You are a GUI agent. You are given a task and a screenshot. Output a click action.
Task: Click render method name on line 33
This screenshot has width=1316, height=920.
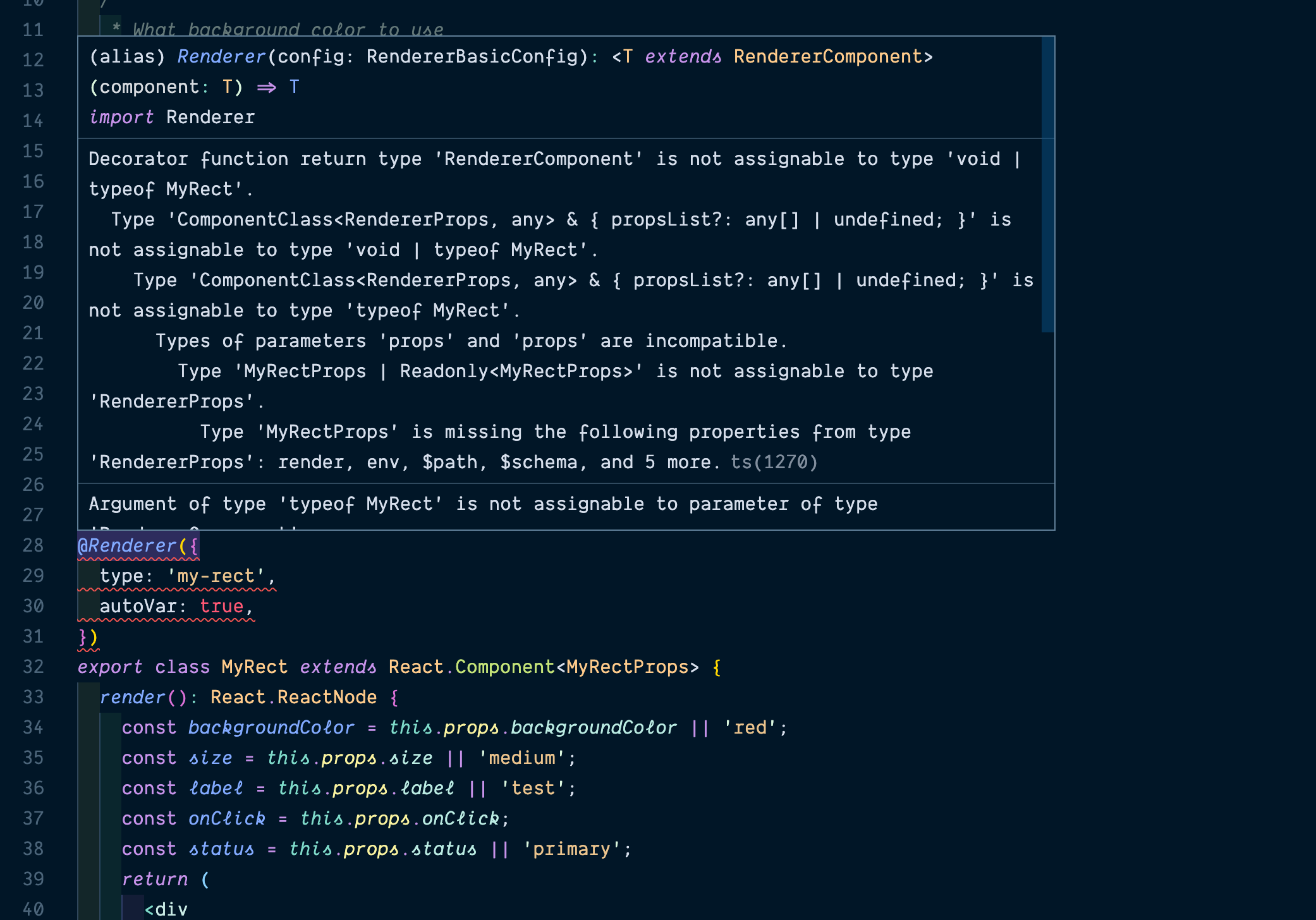point(132,698)
